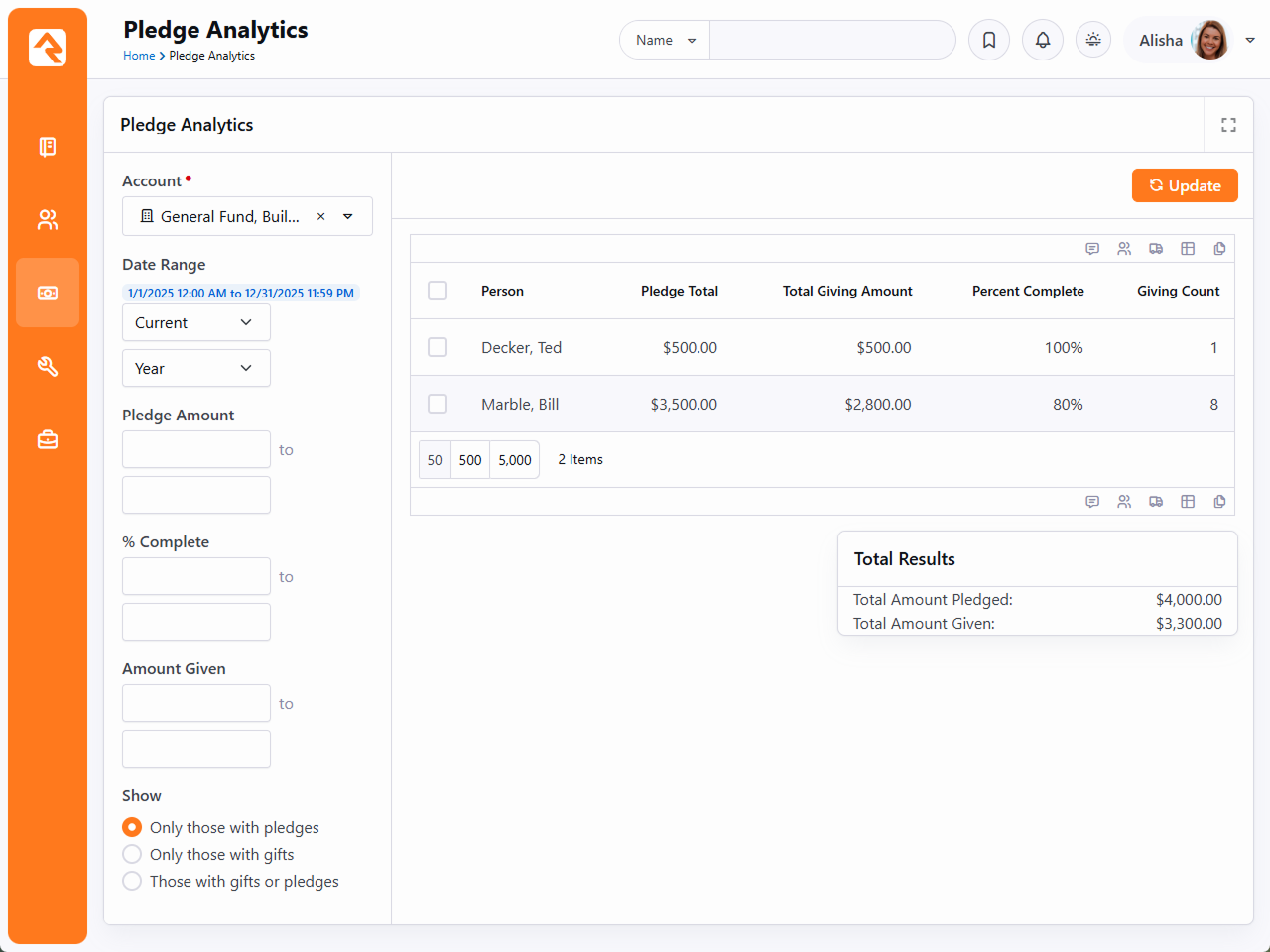Open the notifications bell
Image resolution: width=1270 pixels, height=952 pixels.
pos(1043,40)
